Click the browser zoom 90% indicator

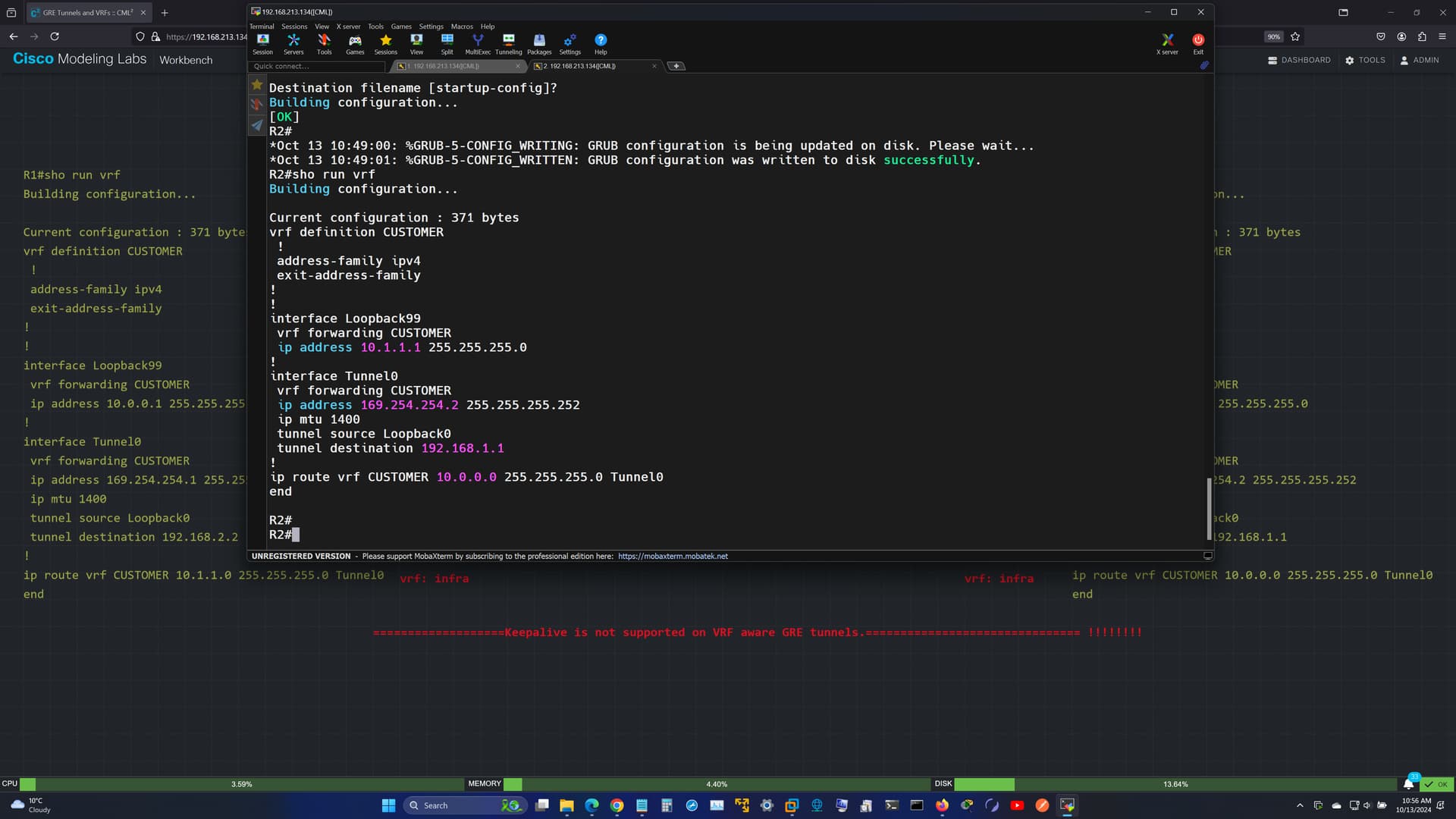[x=1273, y=36]
